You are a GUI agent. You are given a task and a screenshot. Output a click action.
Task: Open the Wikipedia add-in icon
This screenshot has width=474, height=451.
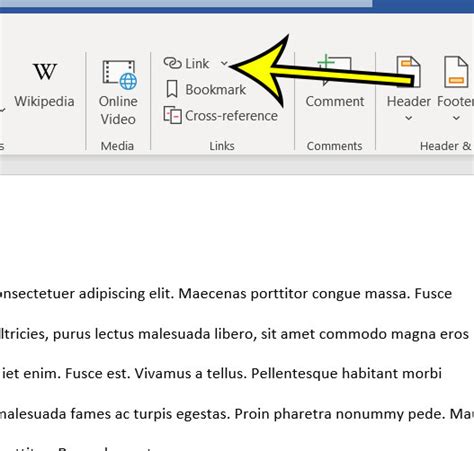pyautogui.click(x=45, y=71)
